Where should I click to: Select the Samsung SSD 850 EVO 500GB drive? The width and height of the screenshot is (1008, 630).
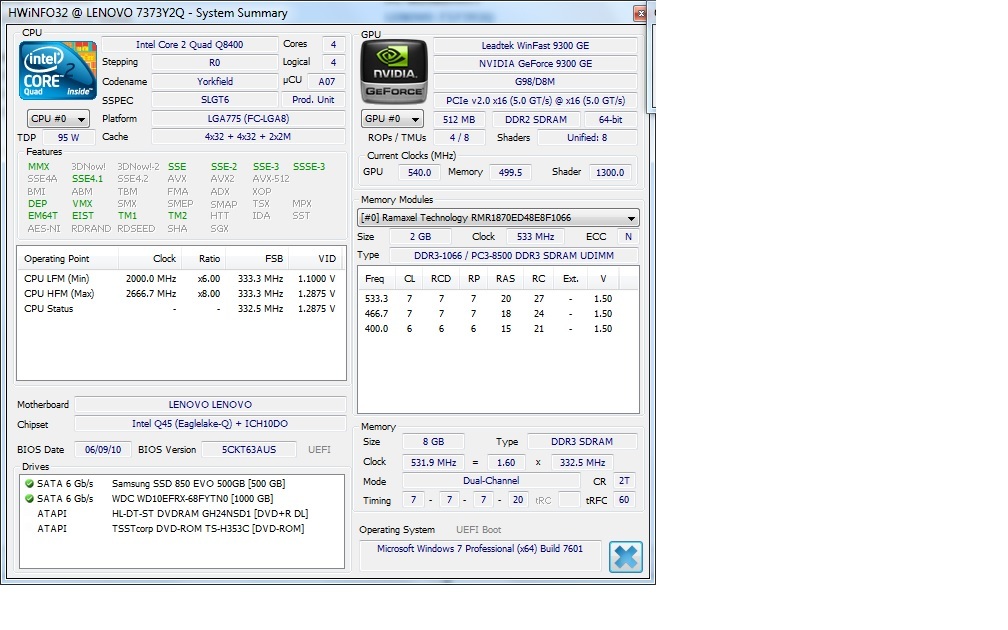point(182,483)
